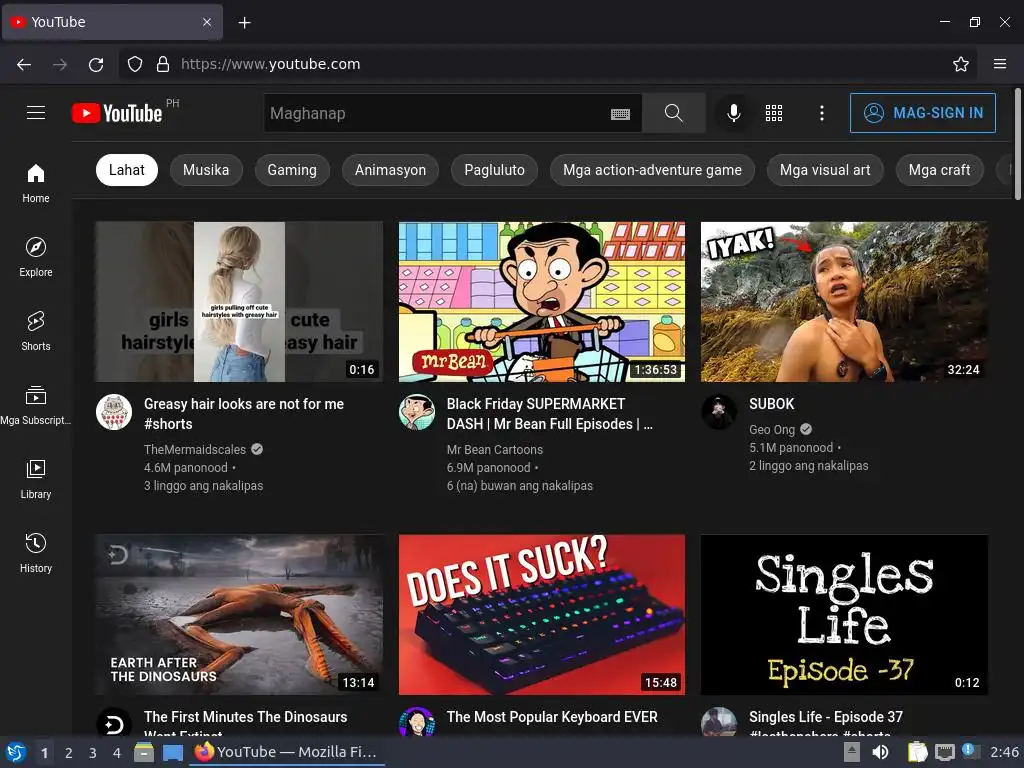Select the Musika filter chip

206,170
